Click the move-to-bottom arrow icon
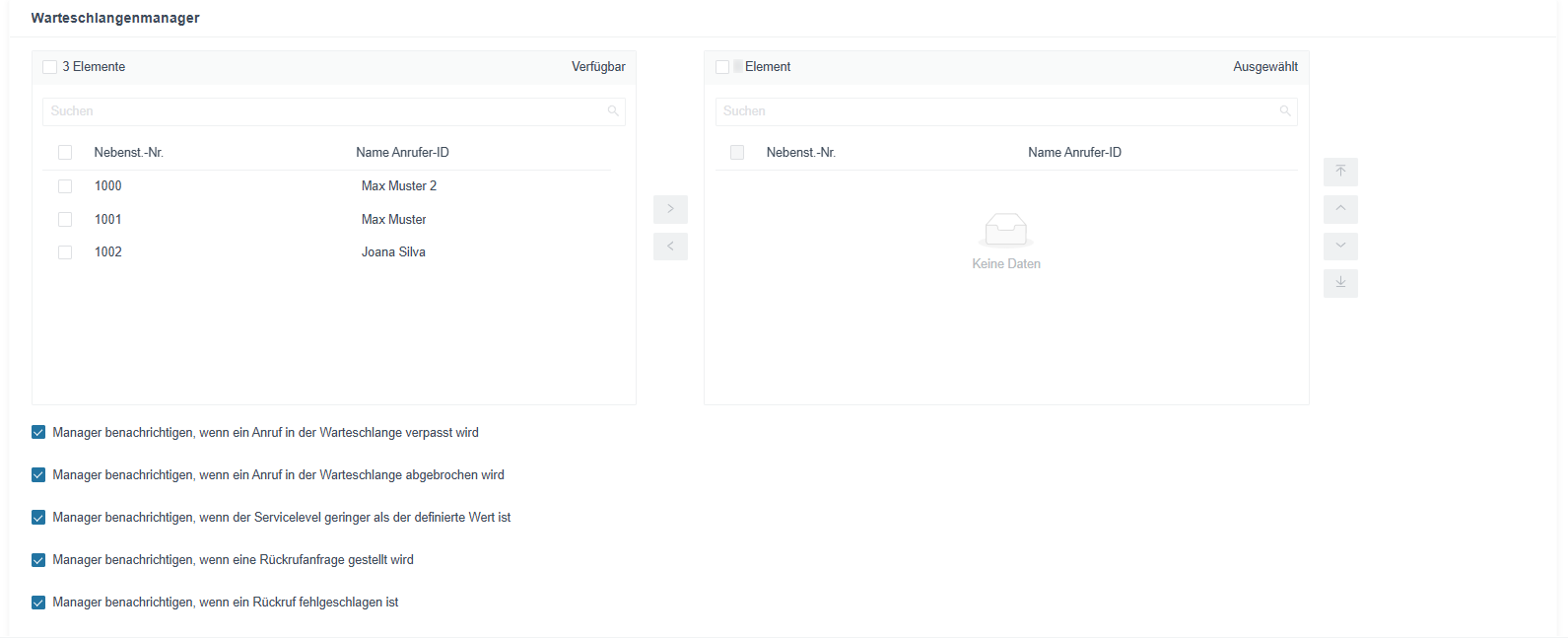 (x=1340, y=283)
